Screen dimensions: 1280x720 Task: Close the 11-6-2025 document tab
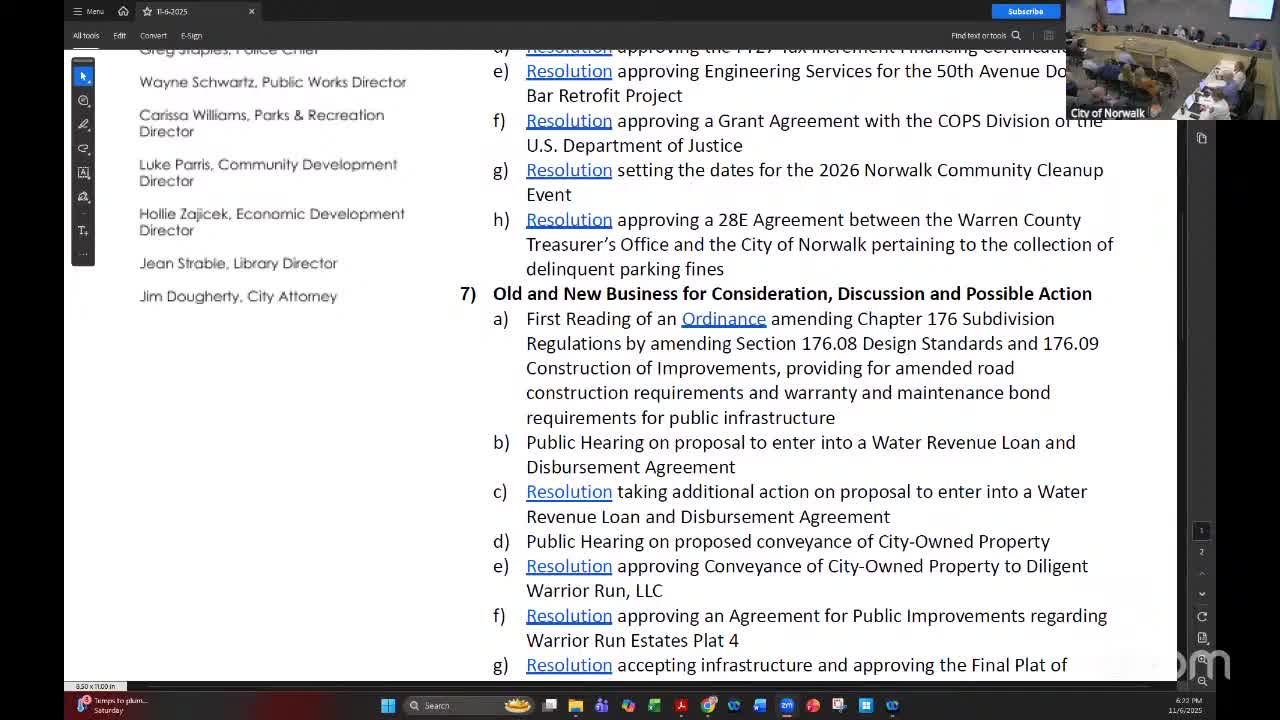[x=251, y=11]
